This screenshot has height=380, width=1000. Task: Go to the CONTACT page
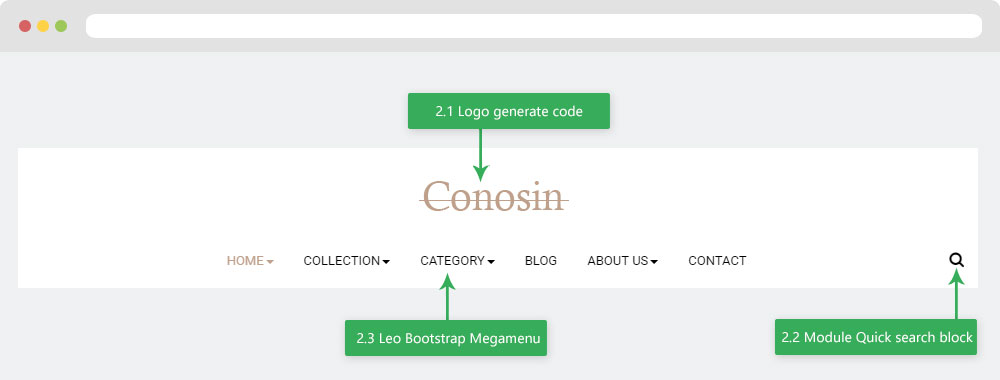[717, 261]
